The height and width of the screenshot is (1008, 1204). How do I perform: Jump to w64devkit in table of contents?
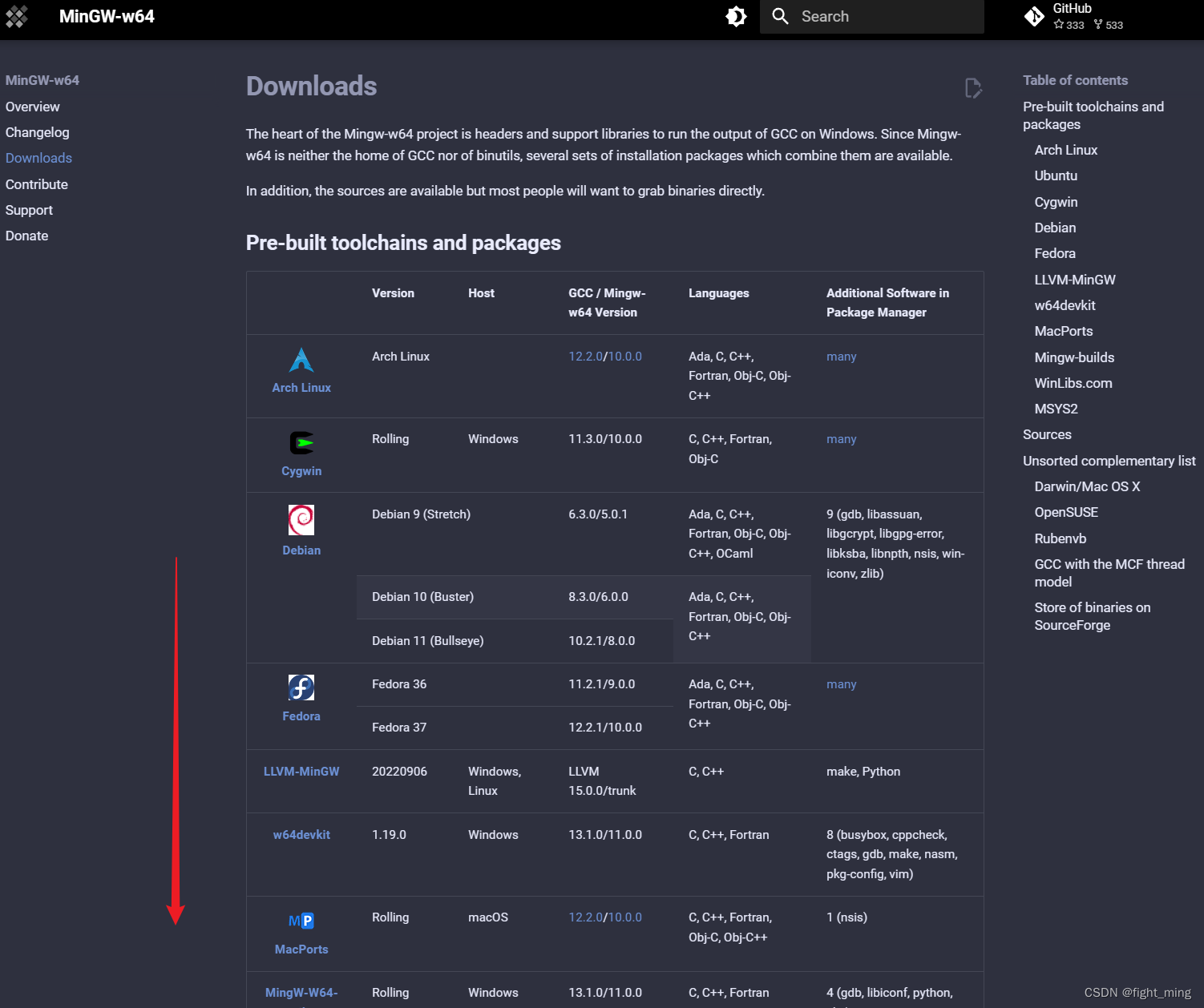coord(1065,305)
